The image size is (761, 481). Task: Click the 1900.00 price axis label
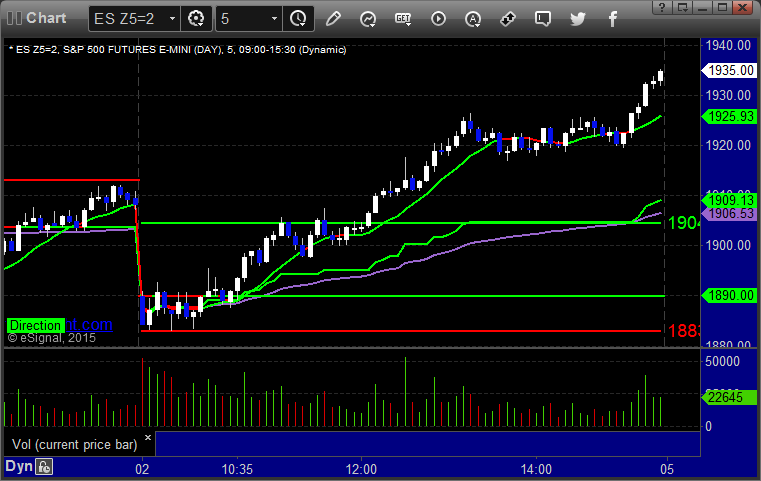[728, 245]
